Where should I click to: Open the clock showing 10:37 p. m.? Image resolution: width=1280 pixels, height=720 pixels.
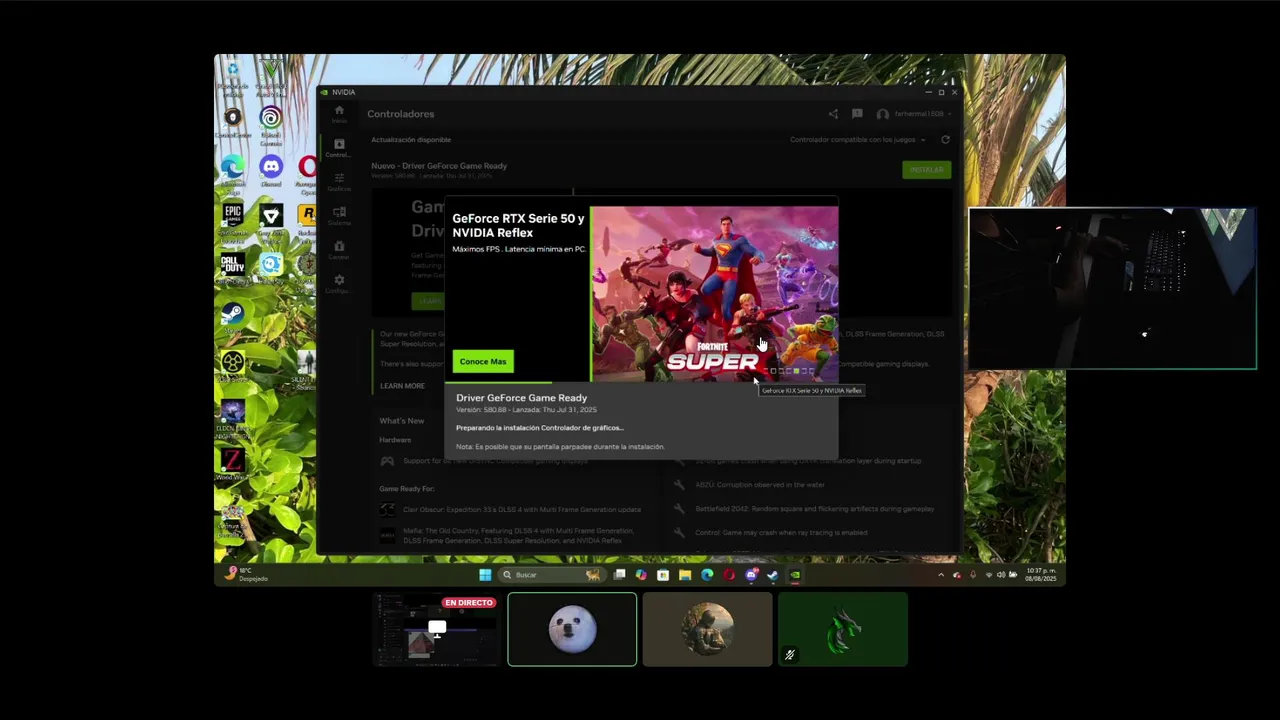tap(1040, 575)
